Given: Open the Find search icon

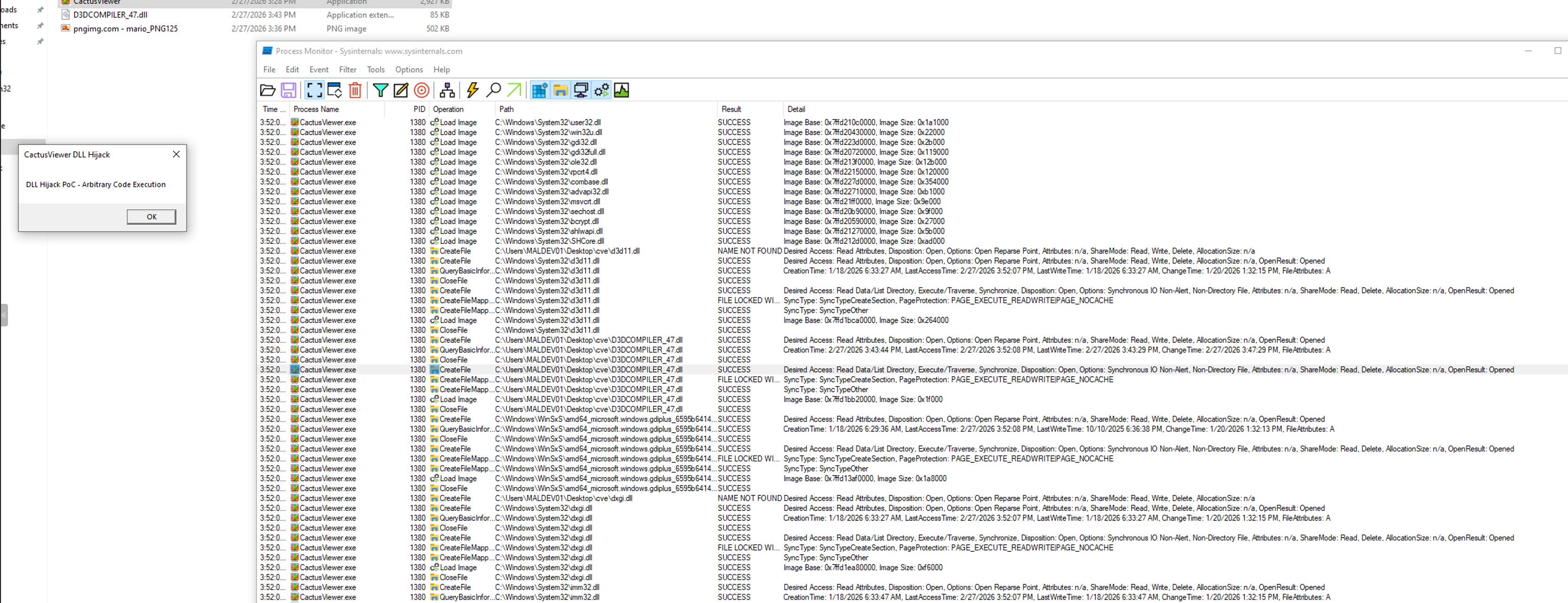Looking at the screenshot, I should click(x=494, y=90).
